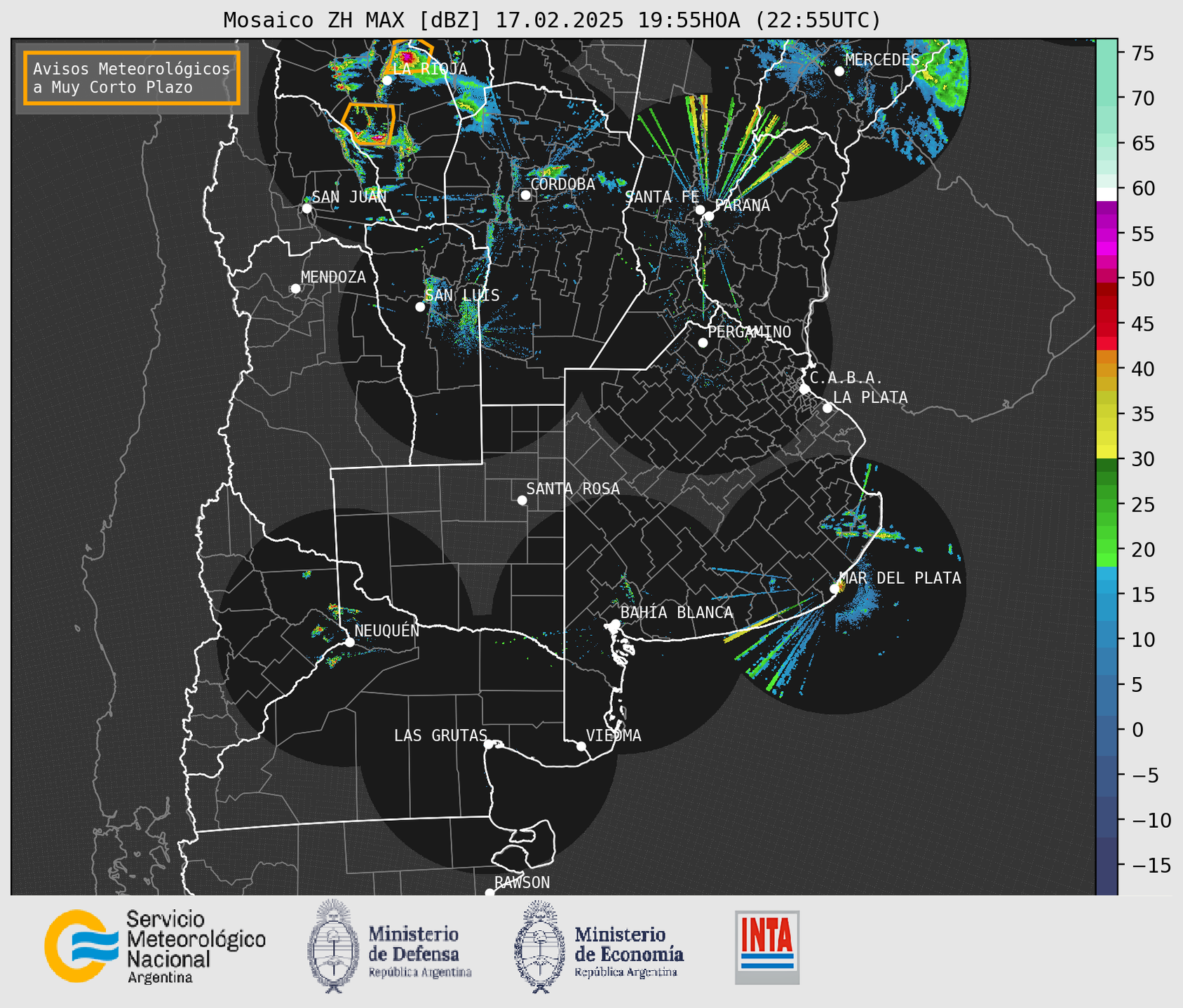
Task: Click the 10 dBZ blue band on the scale
Action: pyautogui.click(x=1106, y=640)
